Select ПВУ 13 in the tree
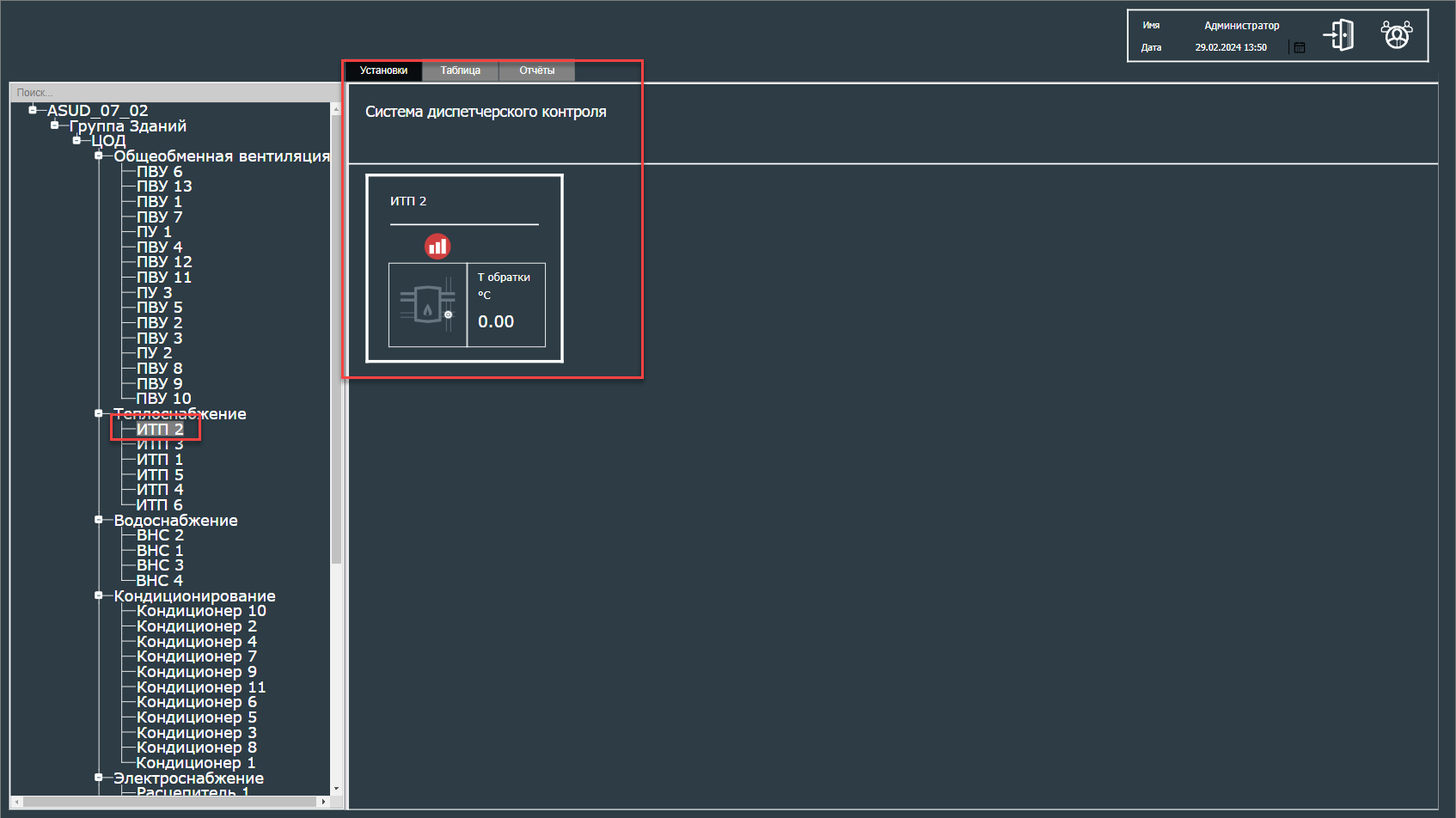The image size is (1456, 818). [x=164, y=186]
